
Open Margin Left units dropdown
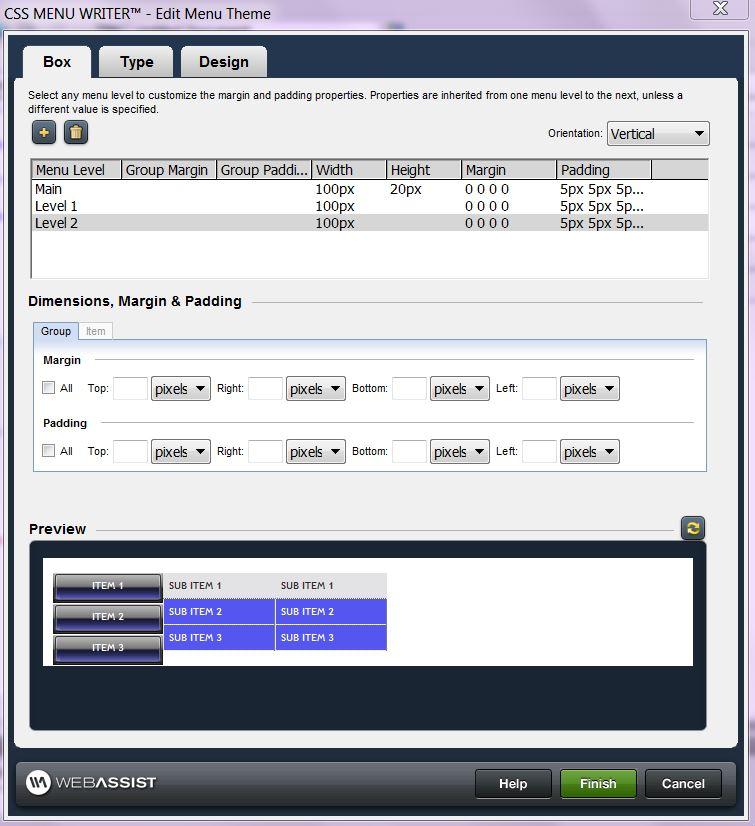590,389
